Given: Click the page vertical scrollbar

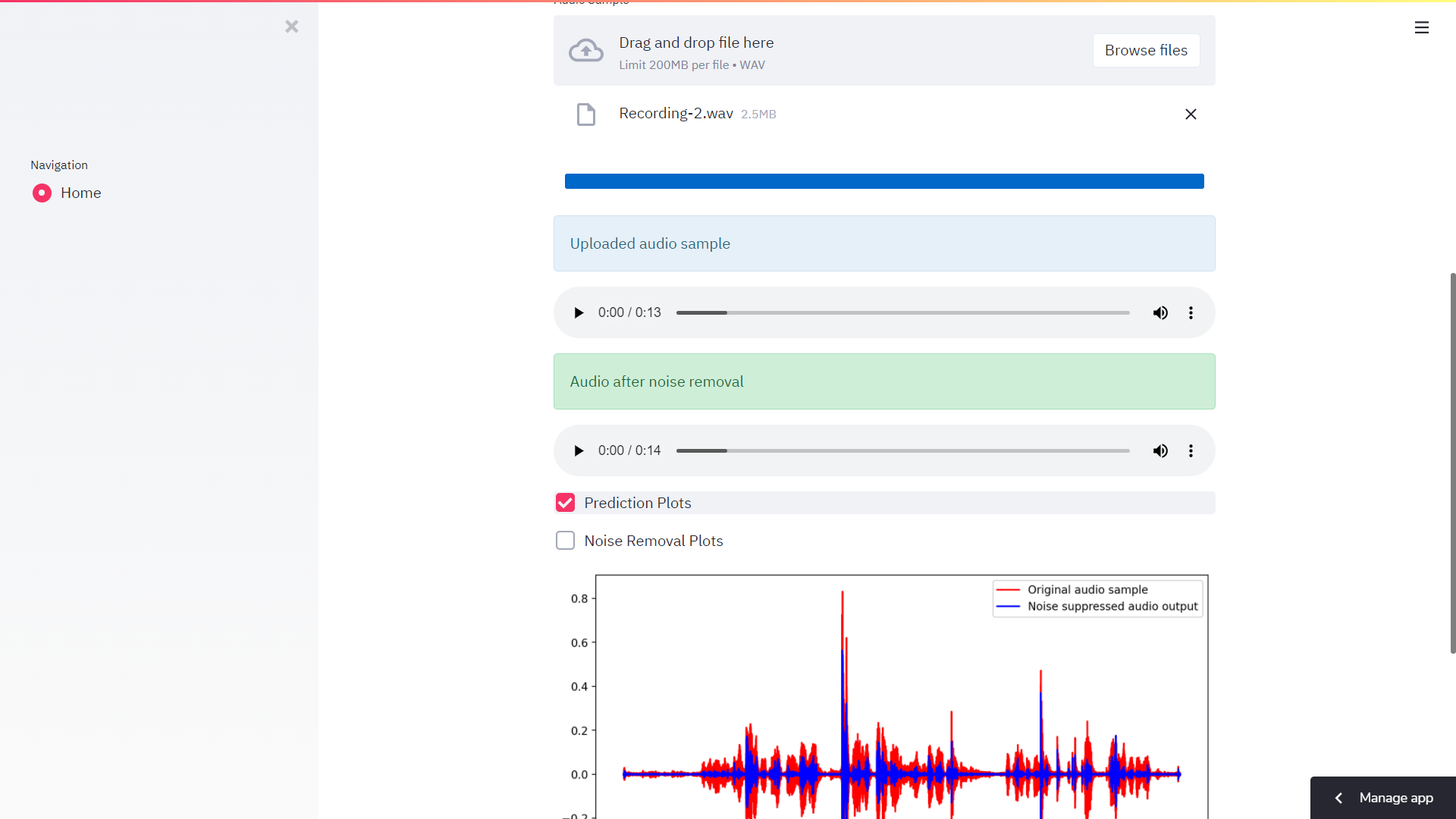Looking at the screenshot, I should 1452,463.
